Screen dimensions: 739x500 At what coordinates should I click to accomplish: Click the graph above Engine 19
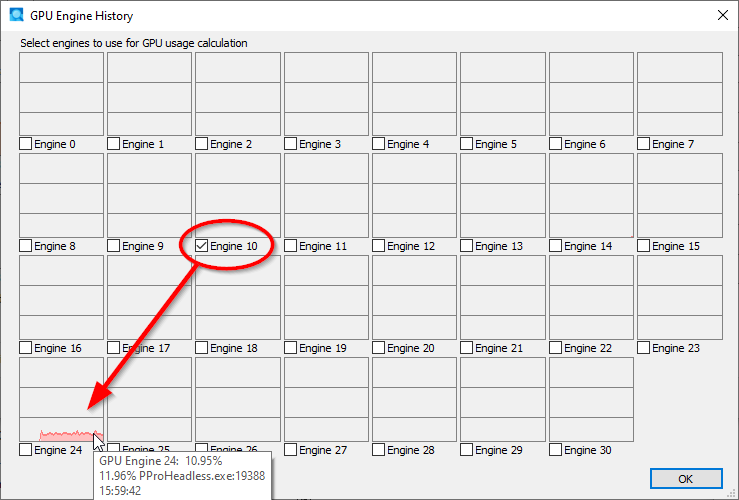(x=326, y=297)
